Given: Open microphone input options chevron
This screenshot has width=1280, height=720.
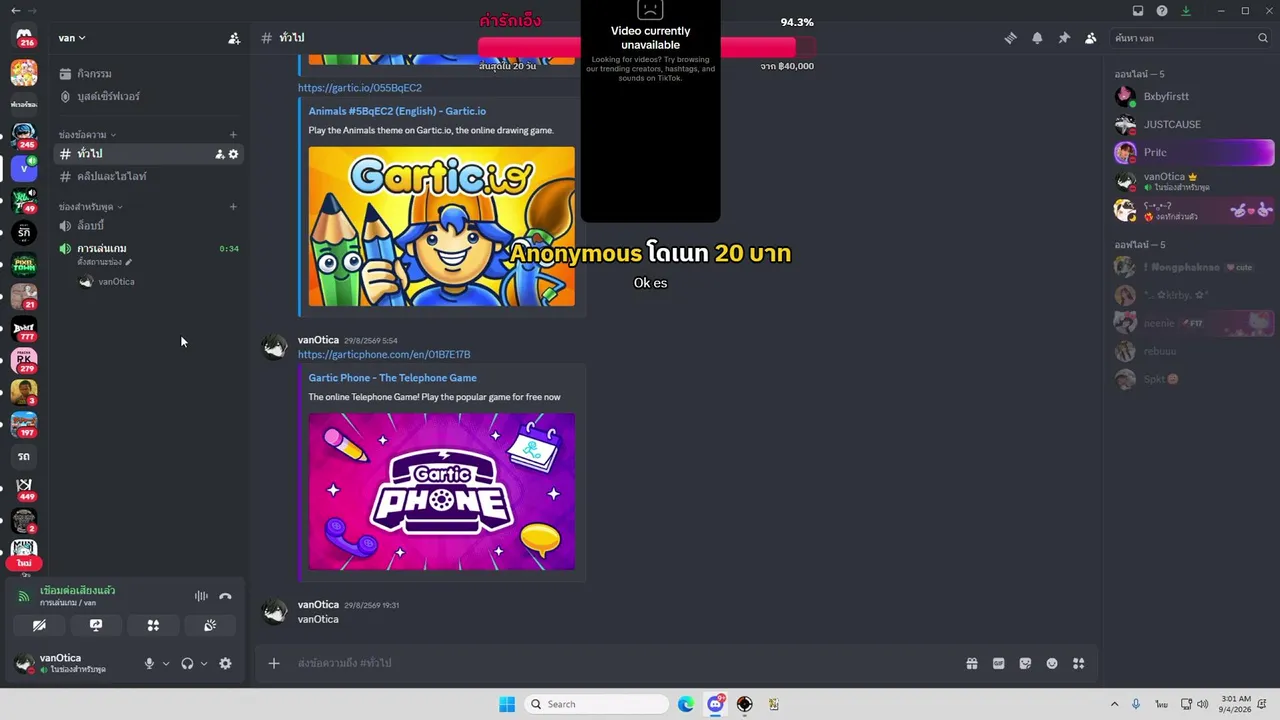Looking at the screenshot, I should (x=166, y=663).
